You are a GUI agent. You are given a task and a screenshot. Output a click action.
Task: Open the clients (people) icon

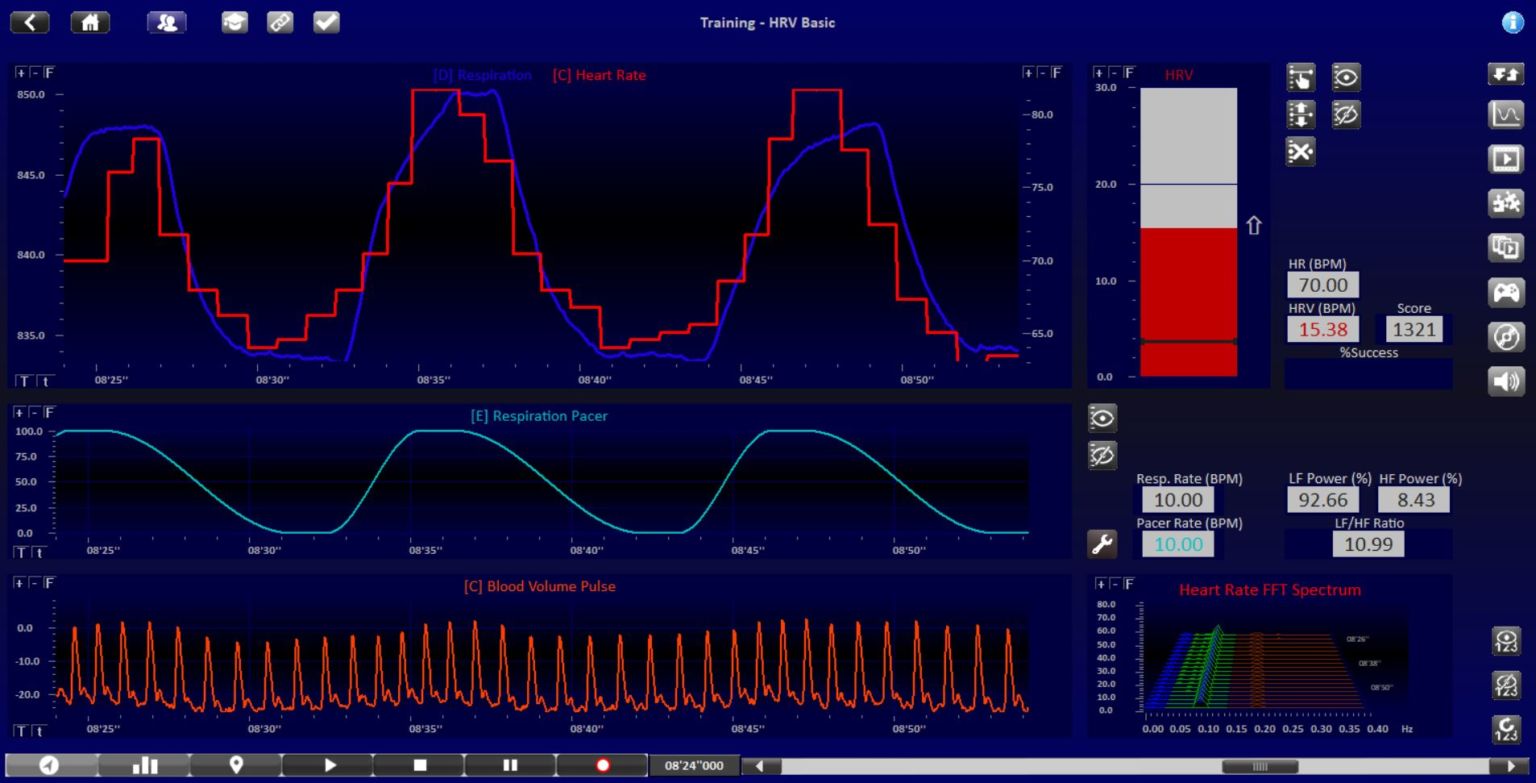[x=166, y=22]
